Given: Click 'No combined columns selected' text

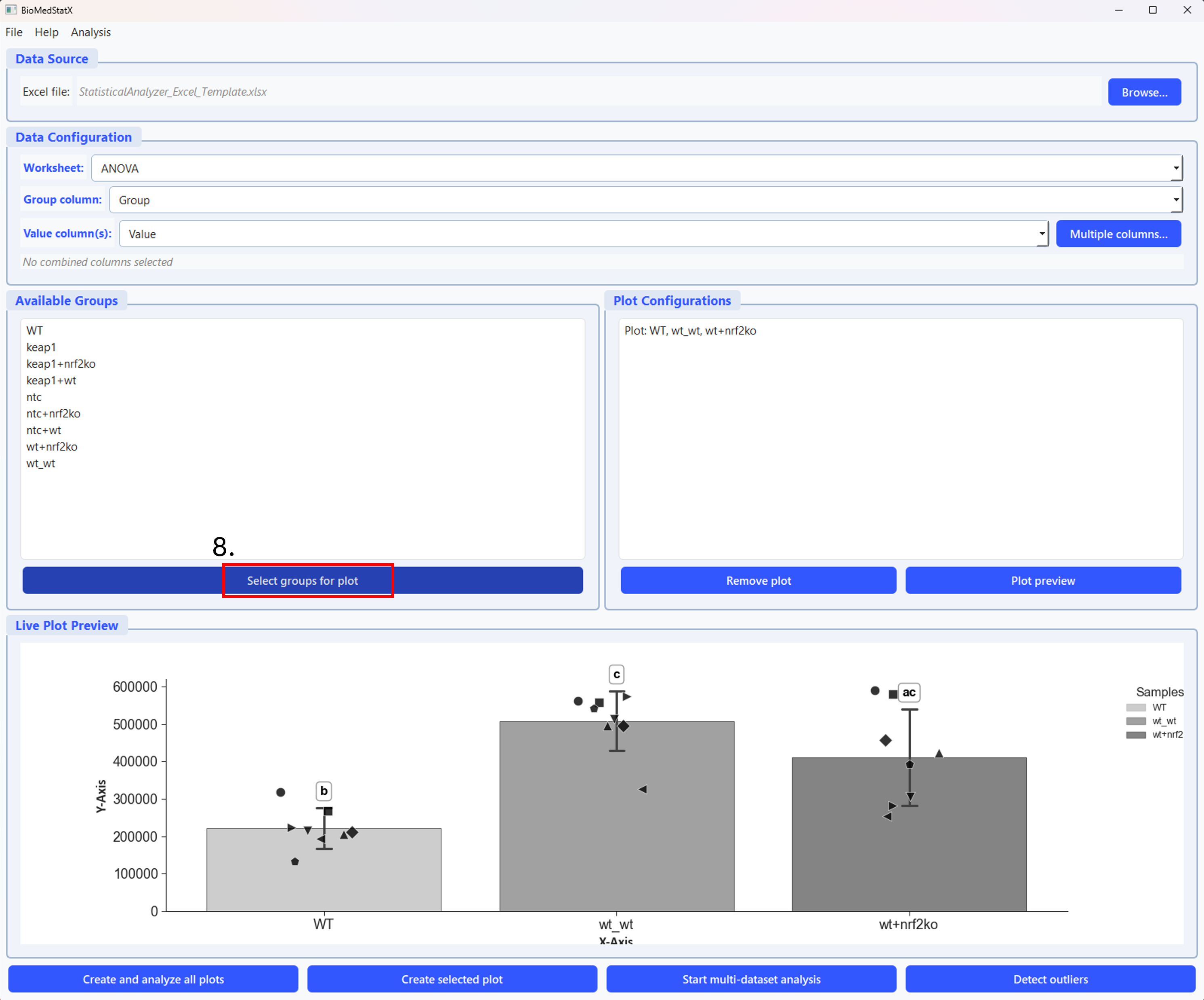Looking at the screenshot, I should coord(97,262).
